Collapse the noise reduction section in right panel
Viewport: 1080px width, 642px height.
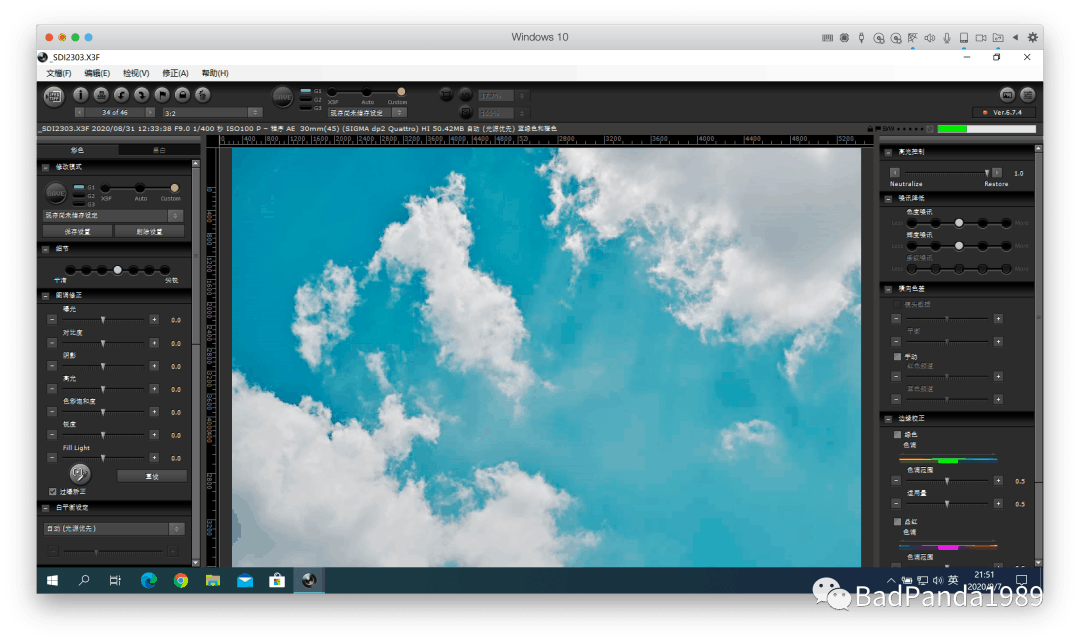point(888,198)
